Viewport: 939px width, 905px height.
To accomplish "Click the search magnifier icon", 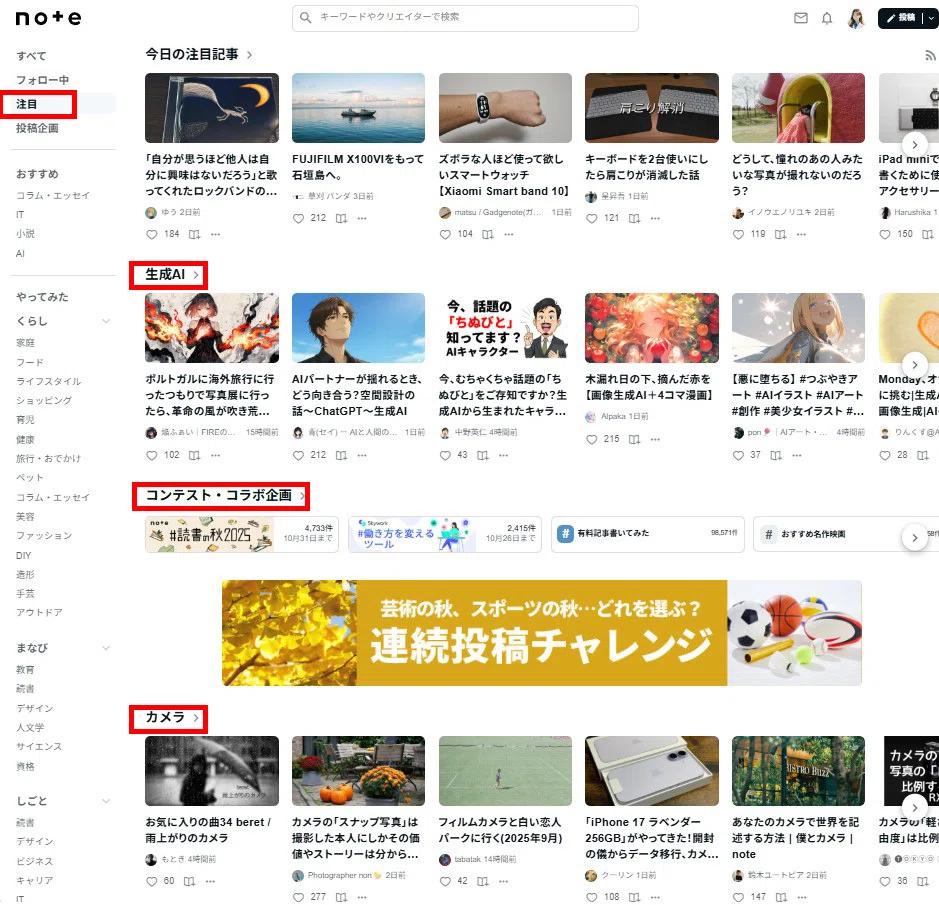I will pos(305,17).
